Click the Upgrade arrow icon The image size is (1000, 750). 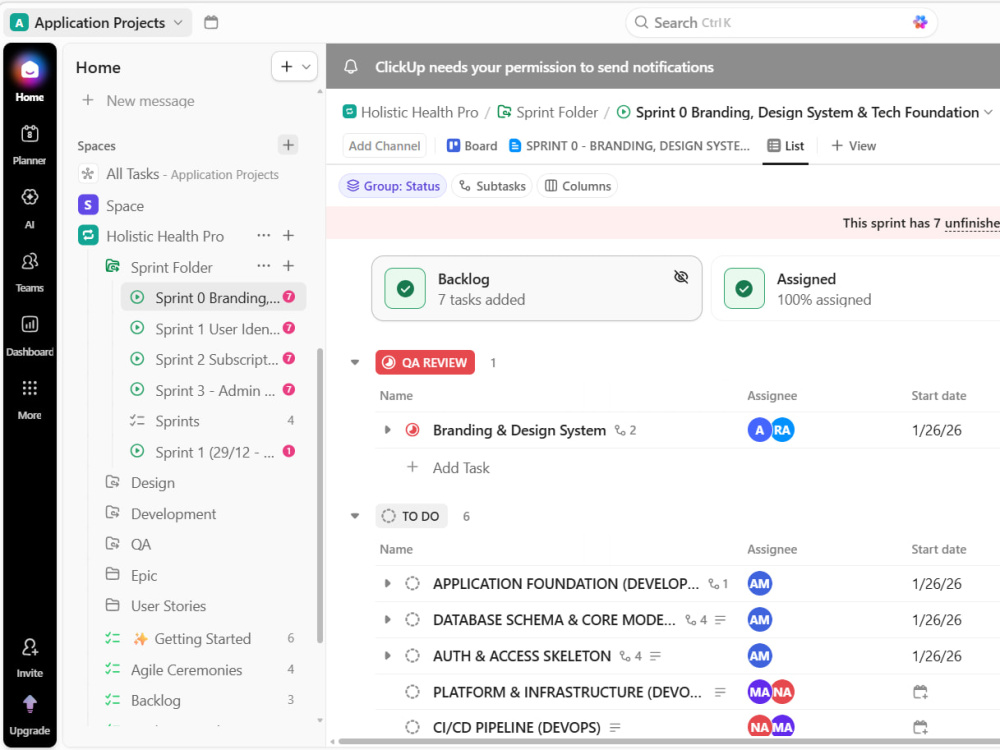[29, 704]
